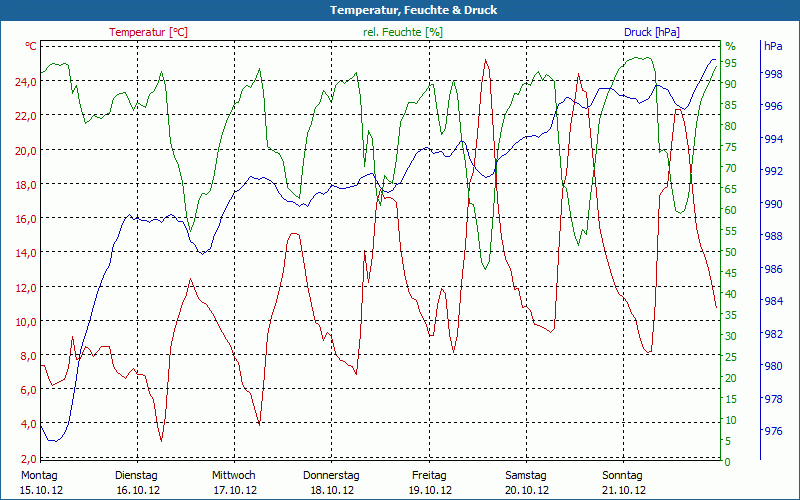Click the 22,0 temperature axis value

point(27,116)
